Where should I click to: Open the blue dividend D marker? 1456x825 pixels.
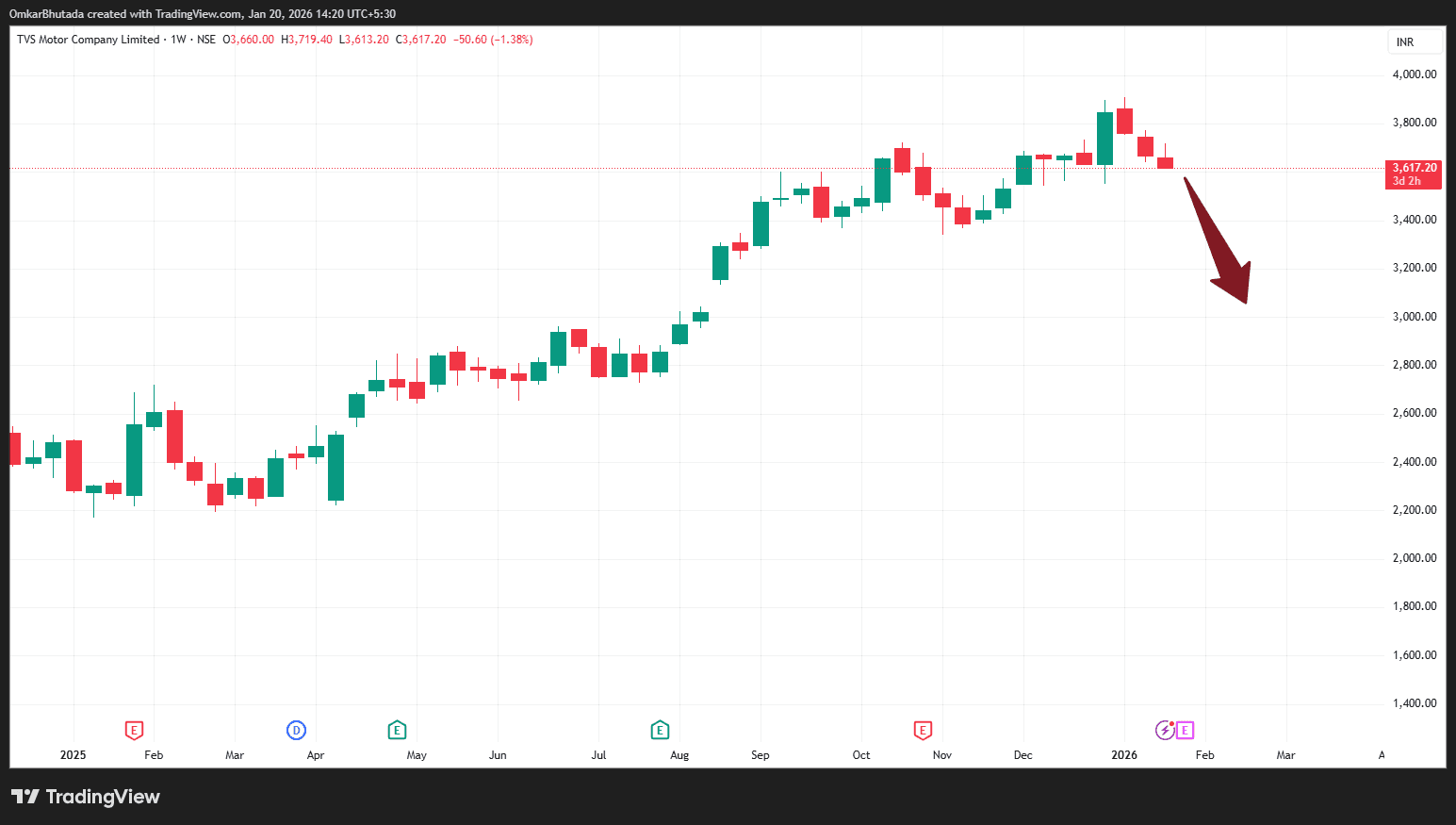tap(296, 730)
